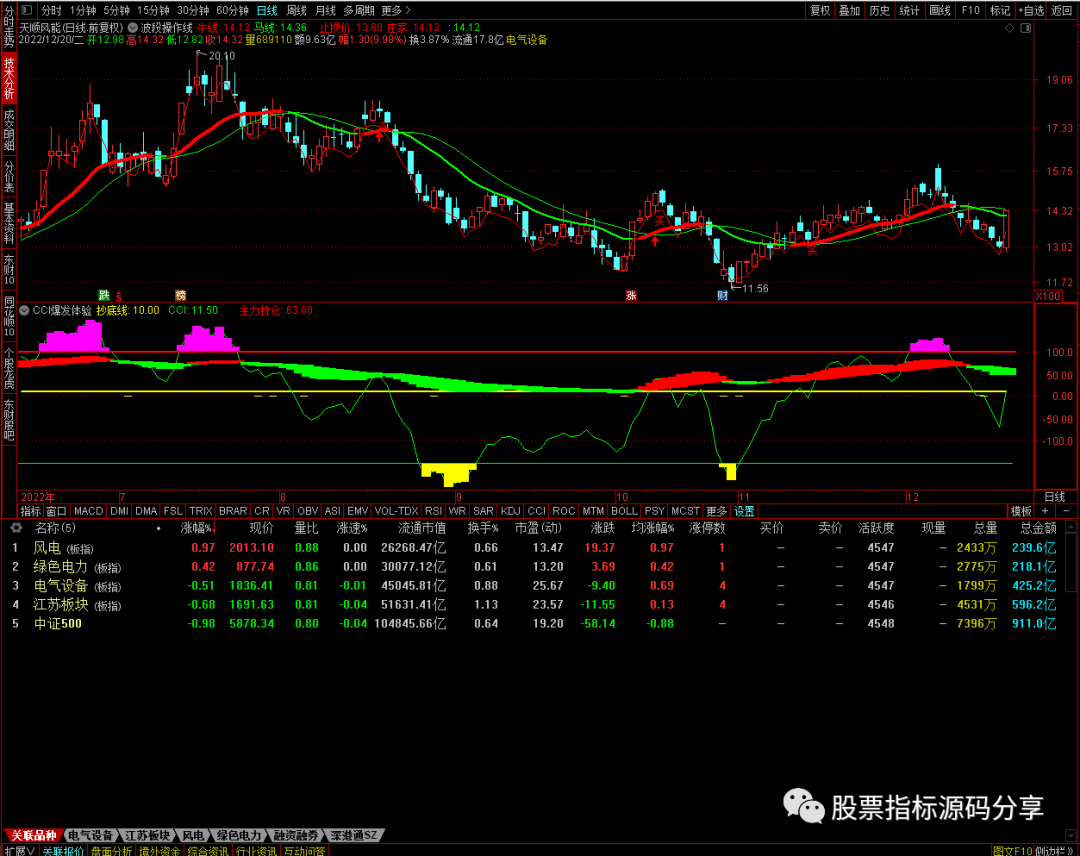The height and width of the screenshot is (856, 1080).
Task: Open the 扩展 dropdown at bottom left
Action: click(19, 850)
